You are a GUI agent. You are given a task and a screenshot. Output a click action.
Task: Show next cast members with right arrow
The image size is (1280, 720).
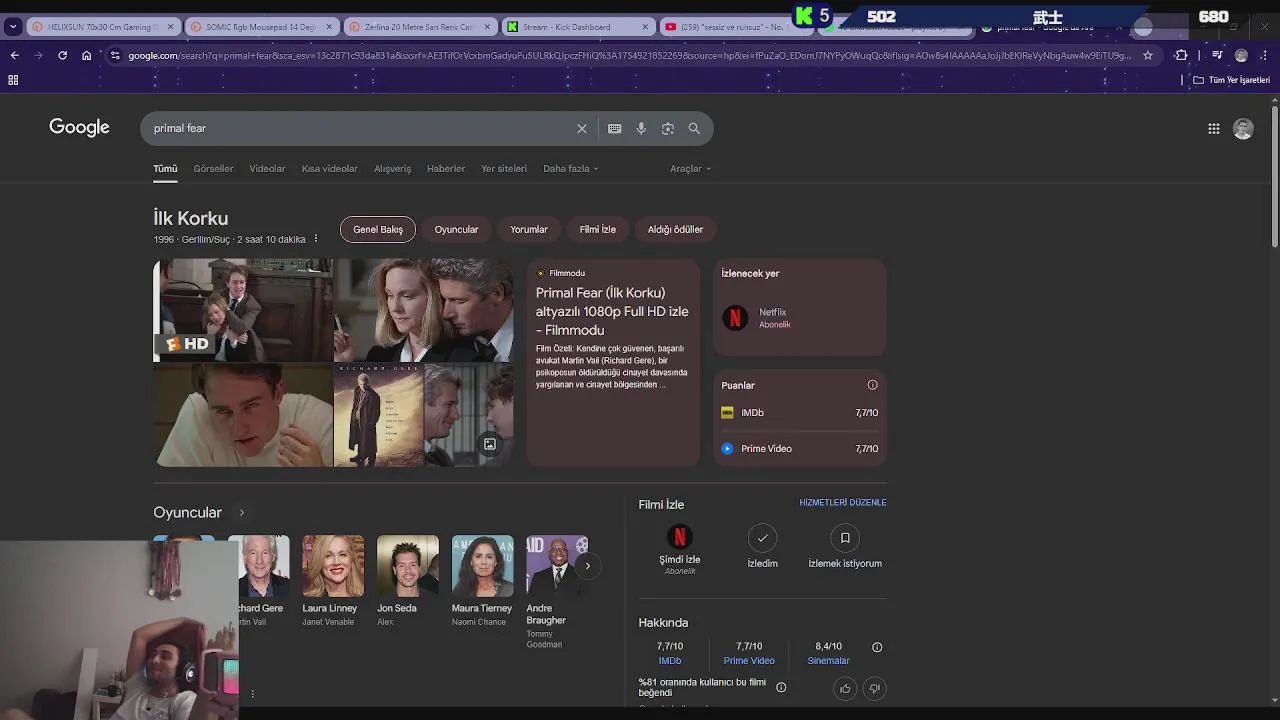pos(587,566)
